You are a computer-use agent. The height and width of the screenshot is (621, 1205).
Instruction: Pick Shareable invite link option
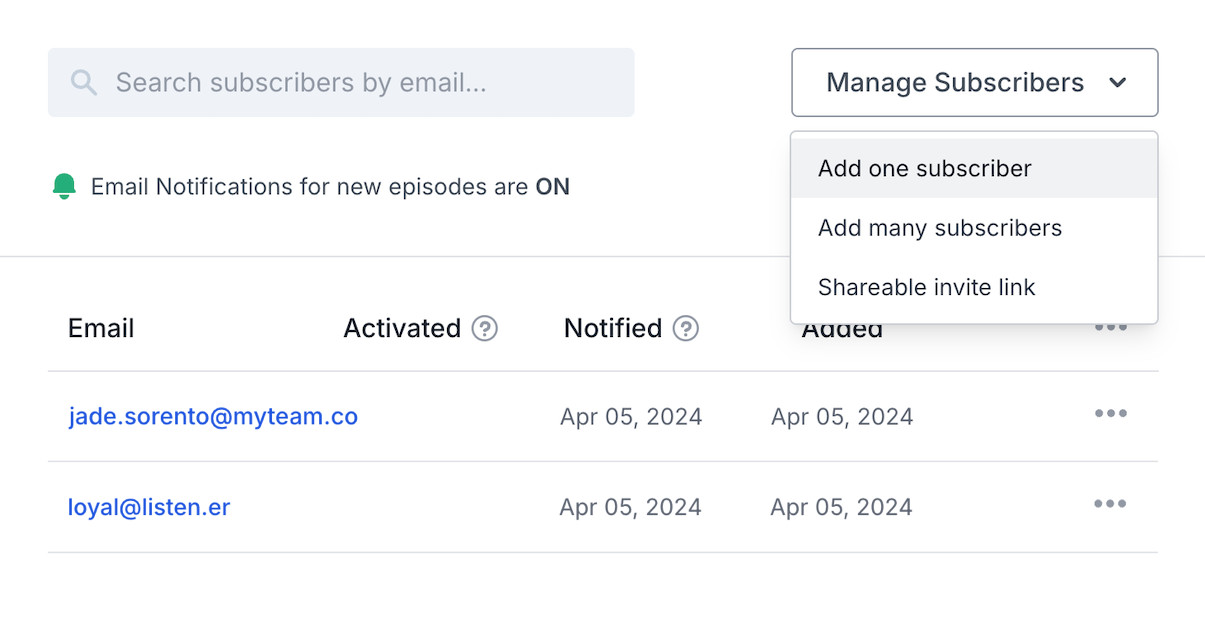[926, 288]
